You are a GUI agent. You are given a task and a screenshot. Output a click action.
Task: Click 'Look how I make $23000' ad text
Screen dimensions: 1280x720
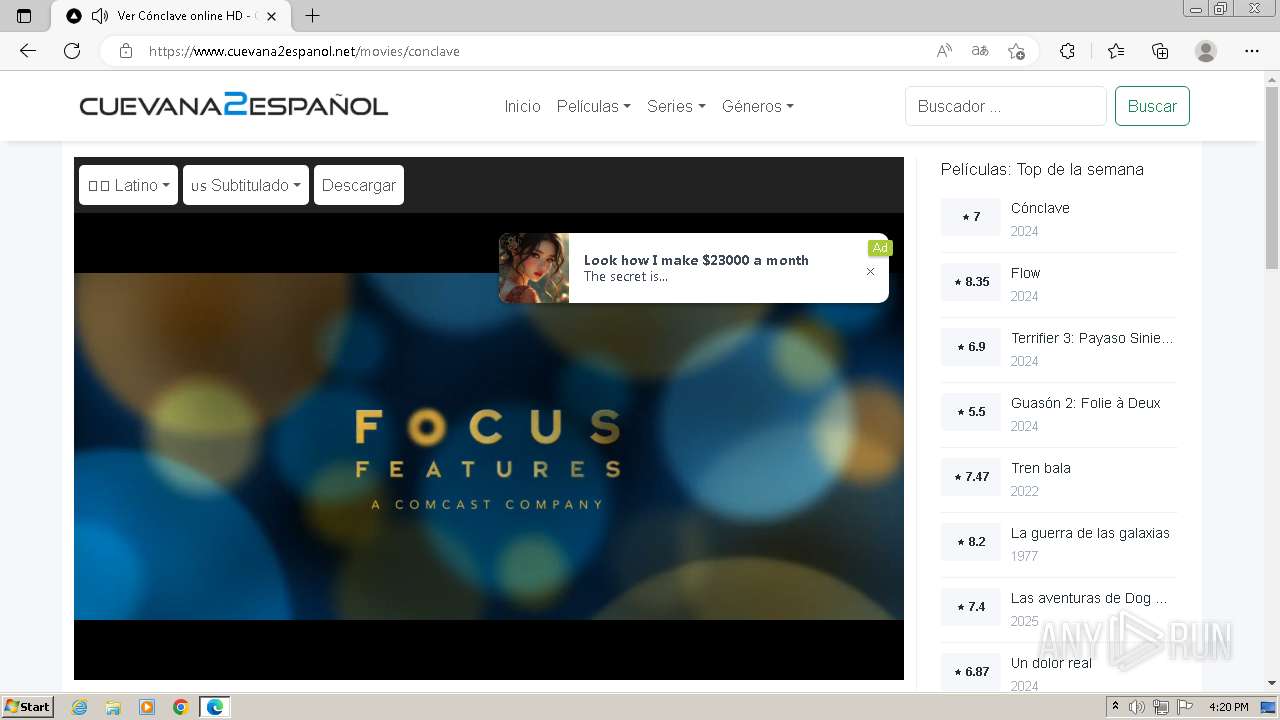coord(696,260)
